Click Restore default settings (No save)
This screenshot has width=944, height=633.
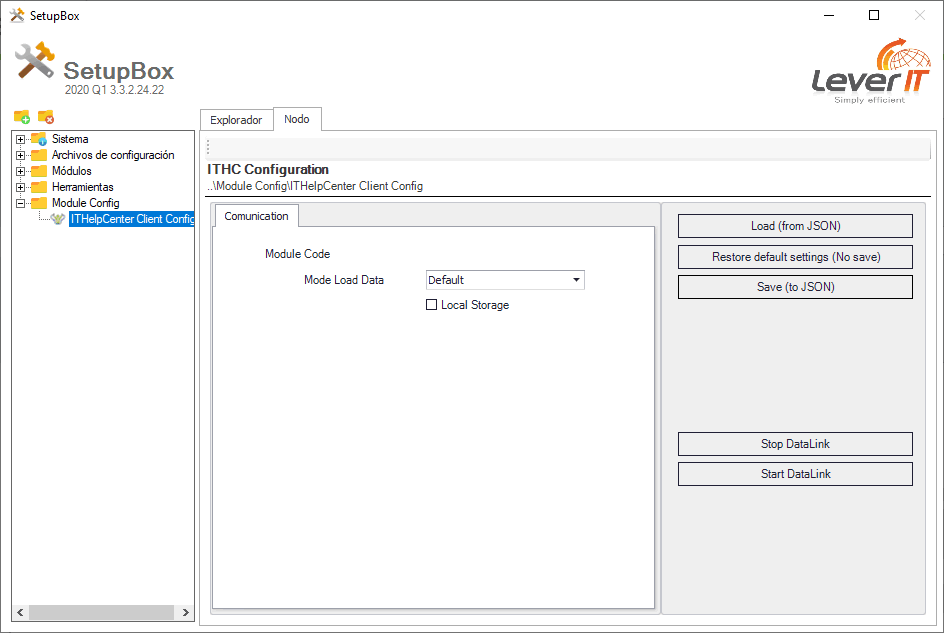[795, 257]
